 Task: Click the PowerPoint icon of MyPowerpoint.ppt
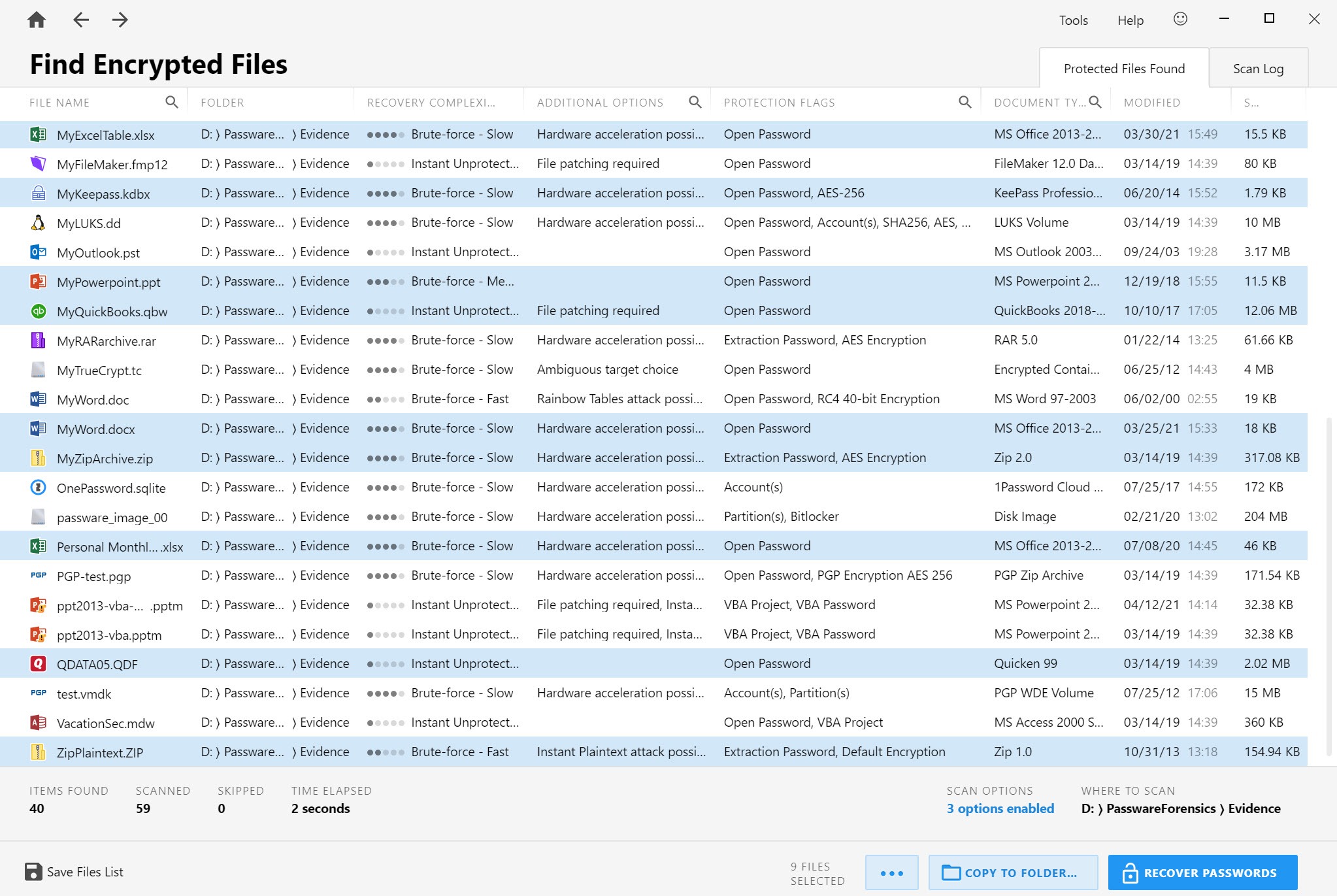(39, 282)
